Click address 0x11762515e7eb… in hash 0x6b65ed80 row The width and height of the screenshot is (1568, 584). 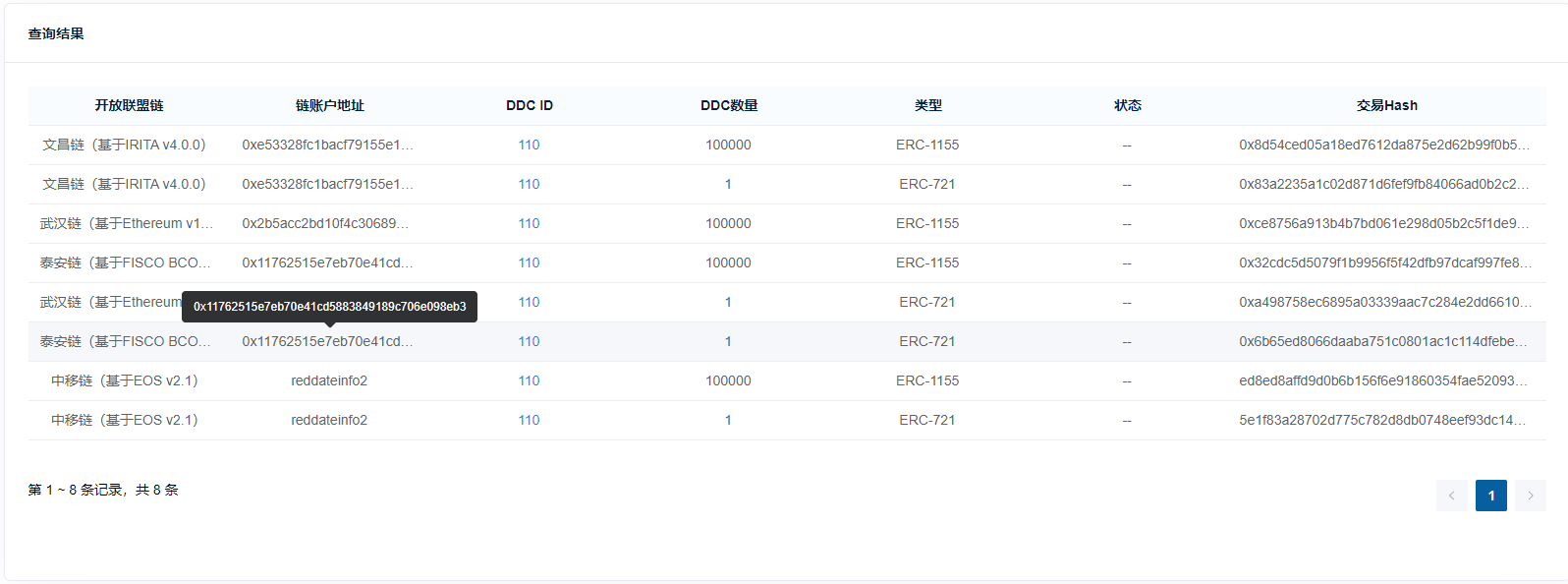click(328, 341)
